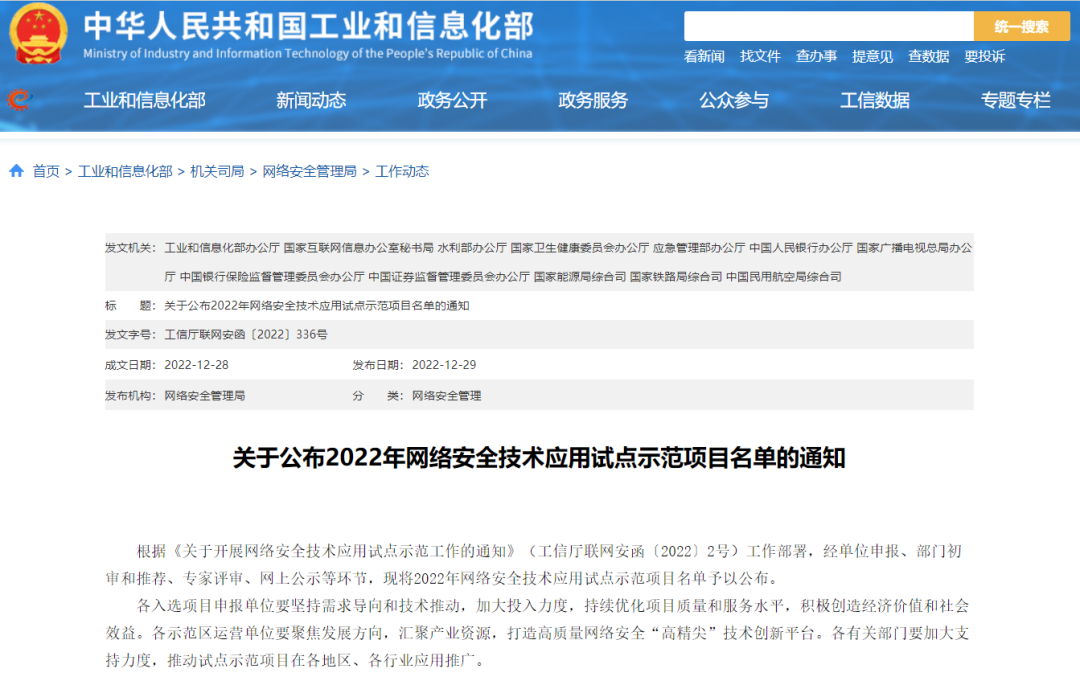The image size is (1080, 681).
Task: Select the 政务公开 navigation menu
Action: [x=452, y=100]
